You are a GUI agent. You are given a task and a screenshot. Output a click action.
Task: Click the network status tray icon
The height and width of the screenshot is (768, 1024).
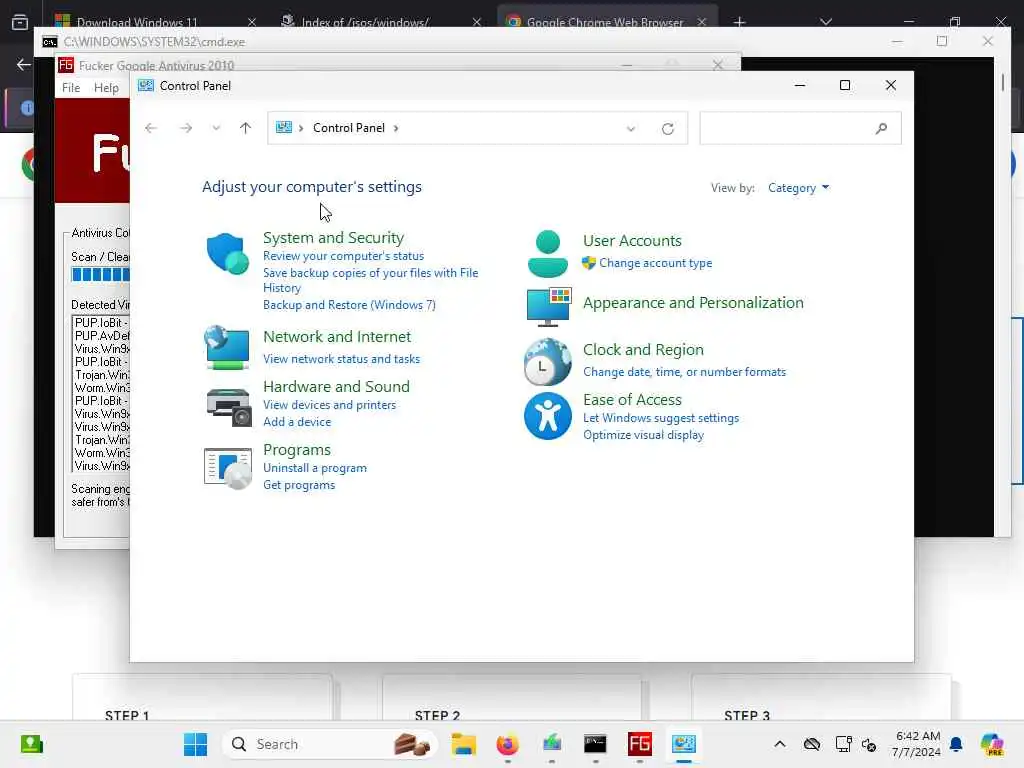click(843, 744)
